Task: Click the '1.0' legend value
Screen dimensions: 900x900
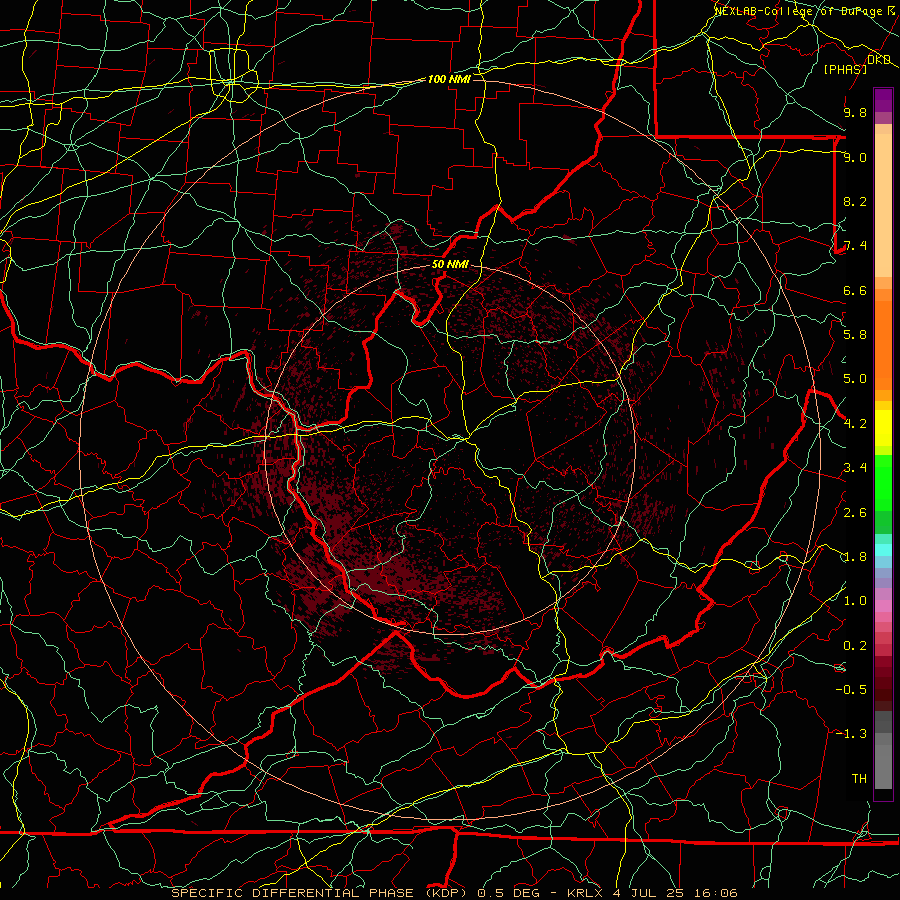Action: point(855,601)
